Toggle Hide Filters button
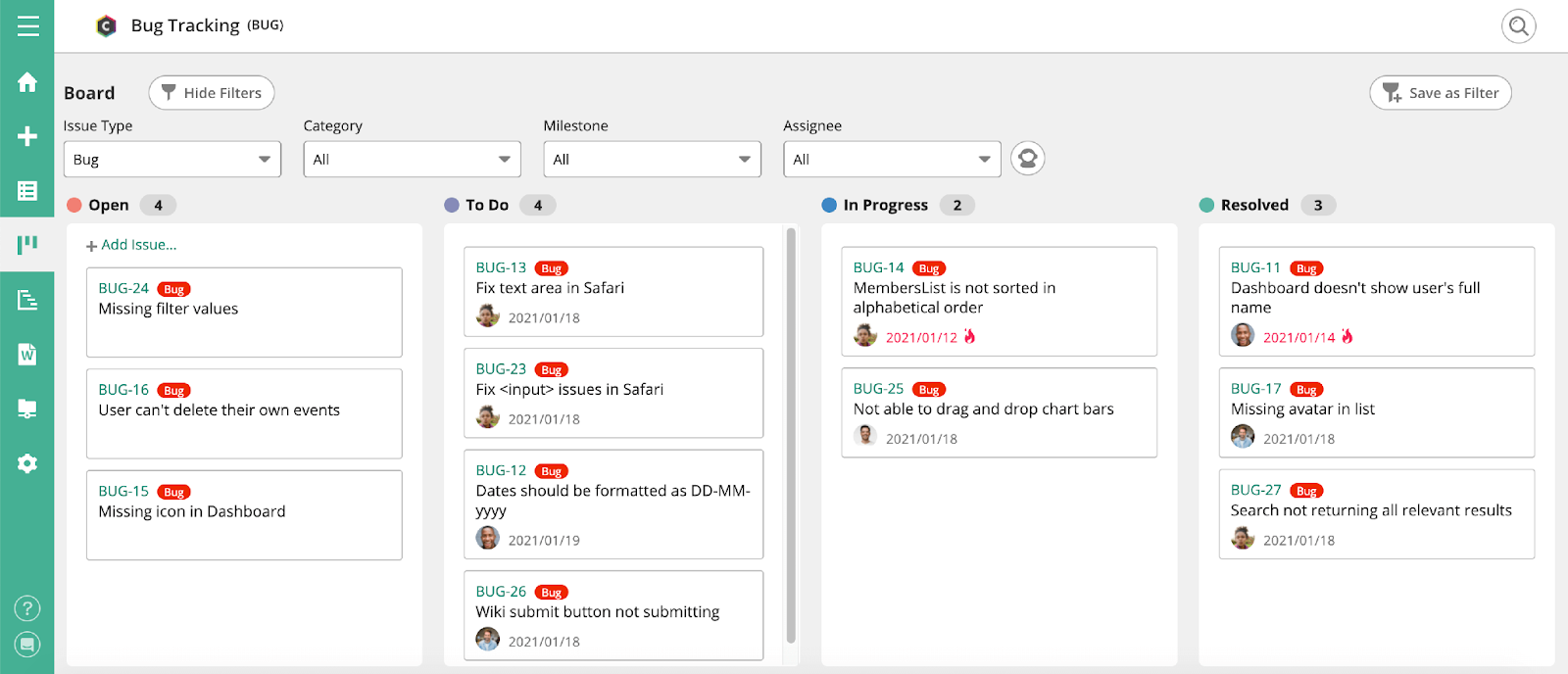The width and height of the screenshot is (1568, 674). click(x=212, y=93)
